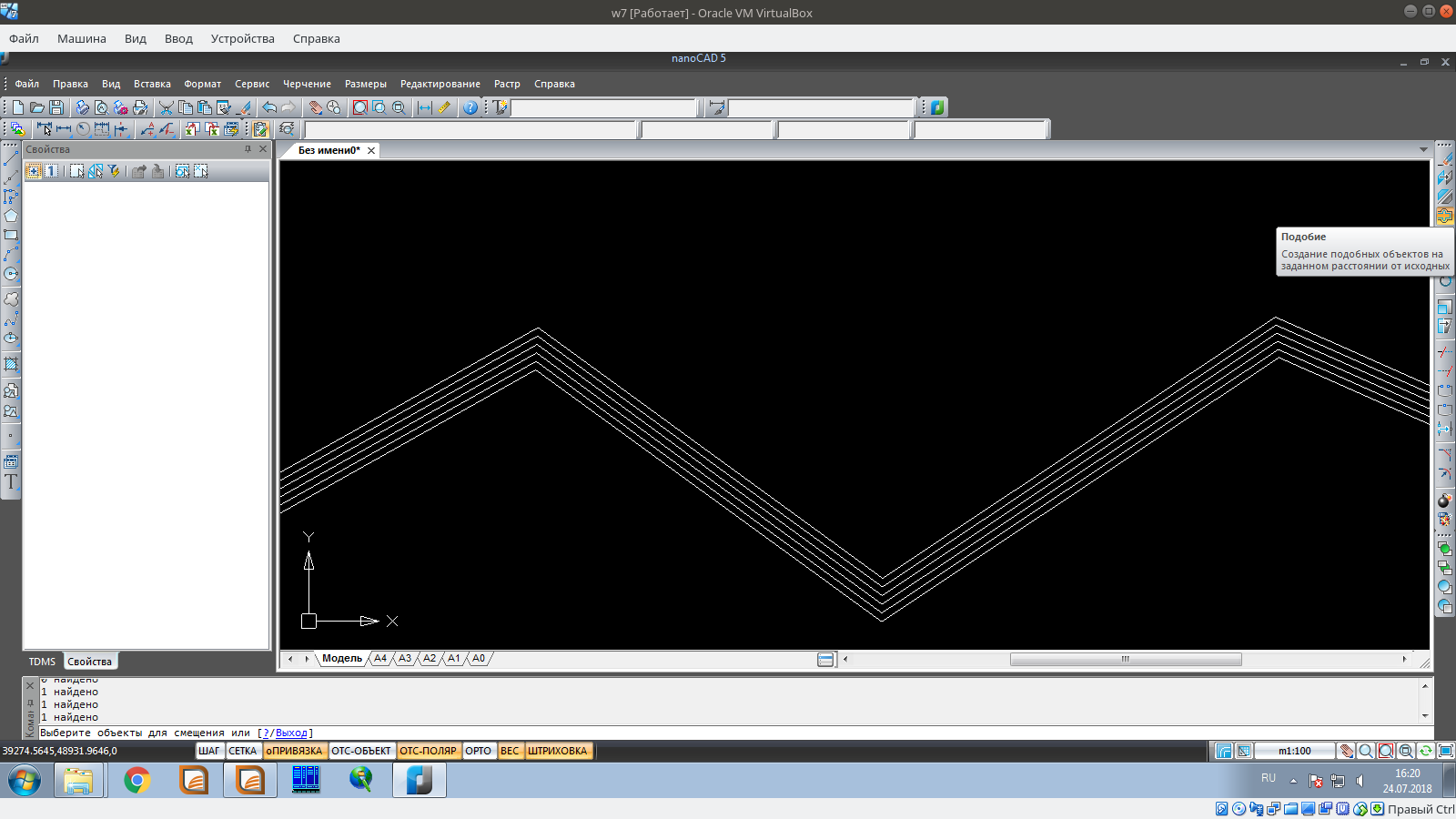
Task: Select the Подобие (Offset) tool
Action: coord(1445,217)
